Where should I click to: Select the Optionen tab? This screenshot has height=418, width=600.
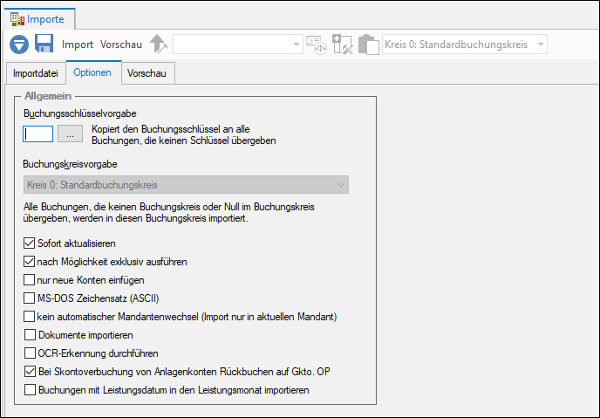[93, 72]
